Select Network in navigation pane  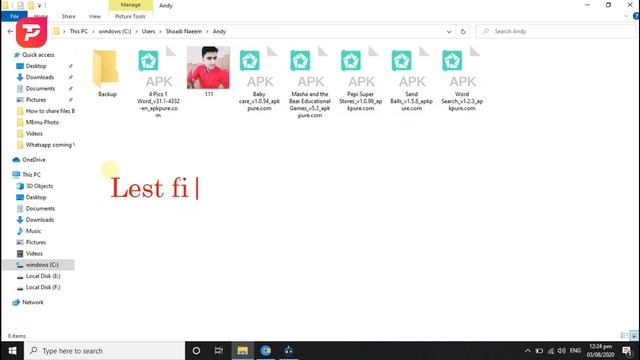coord(33,302)
